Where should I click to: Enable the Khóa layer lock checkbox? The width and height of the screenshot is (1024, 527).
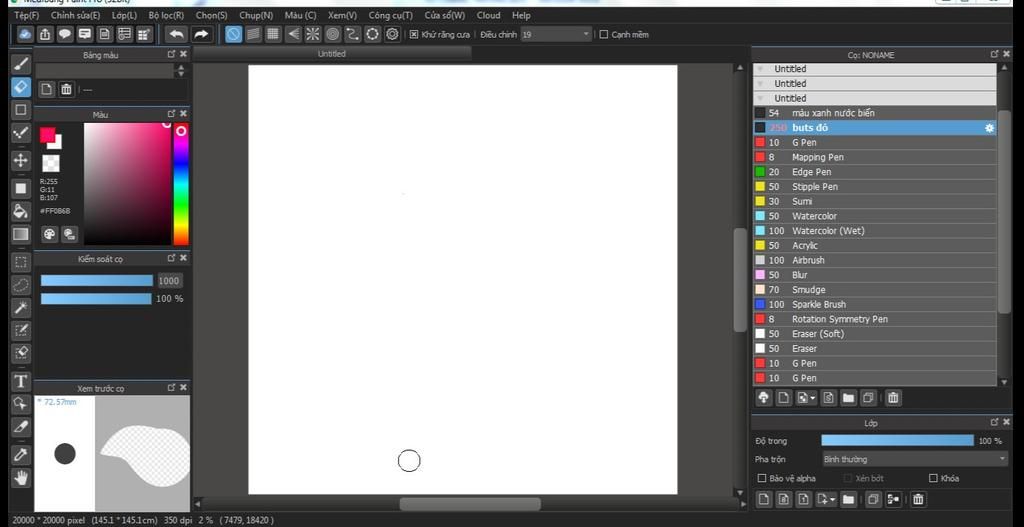[x=933, y=479]
